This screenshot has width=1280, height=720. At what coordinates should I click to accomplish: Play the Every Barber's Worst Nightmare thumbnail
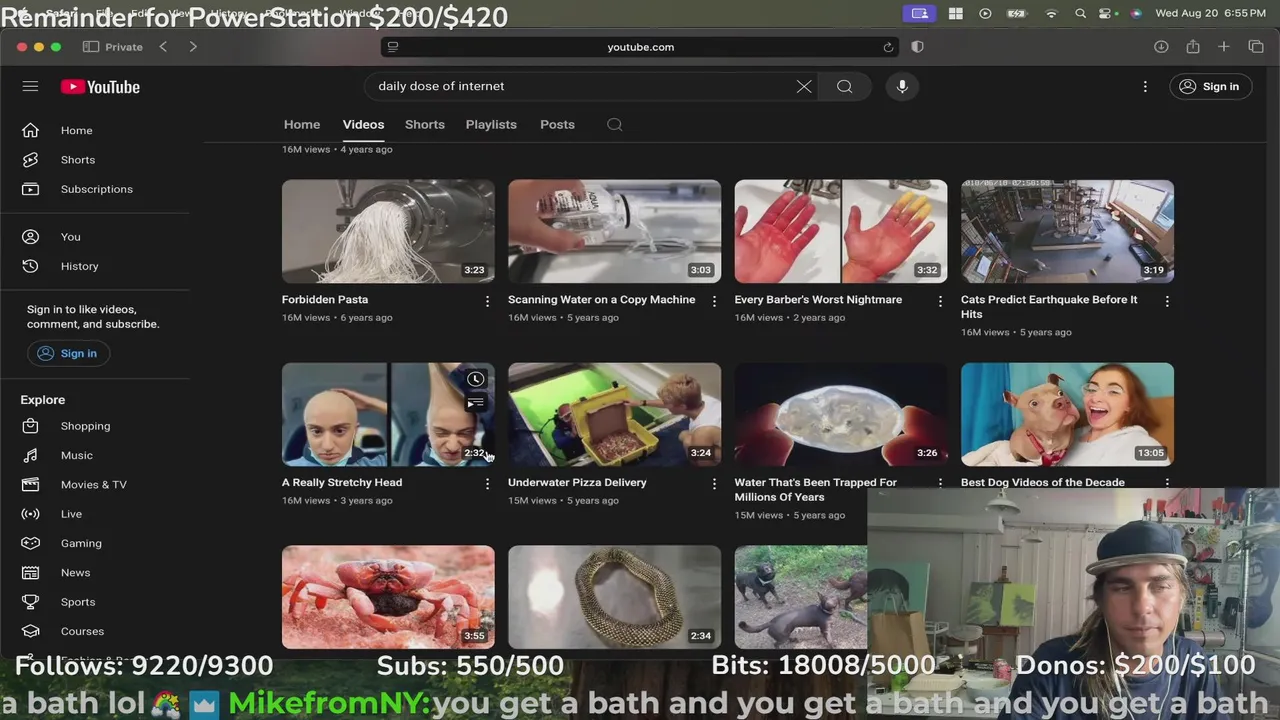click(841, 231)
